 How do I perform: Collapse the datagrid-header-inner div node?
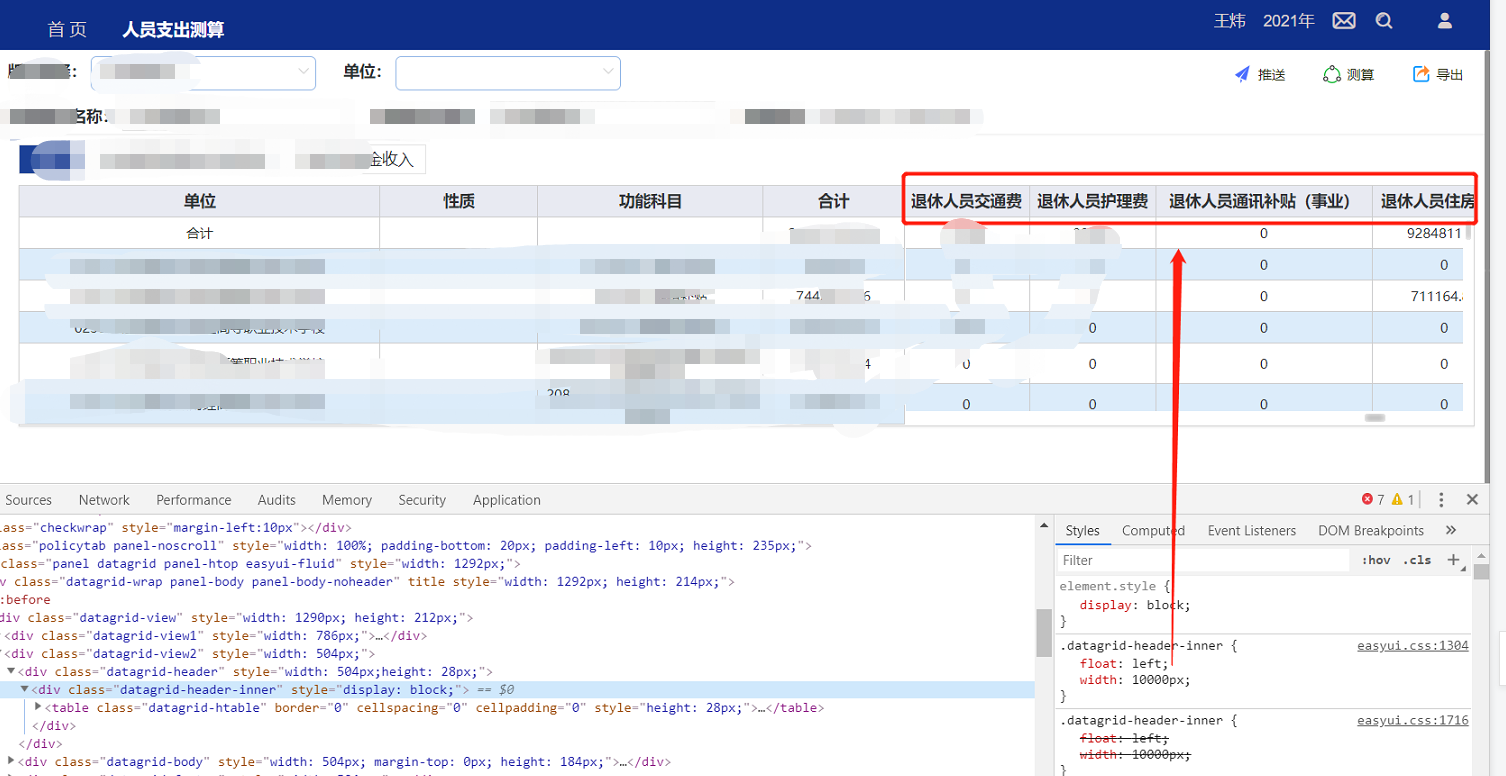click(x=26, y=689)
